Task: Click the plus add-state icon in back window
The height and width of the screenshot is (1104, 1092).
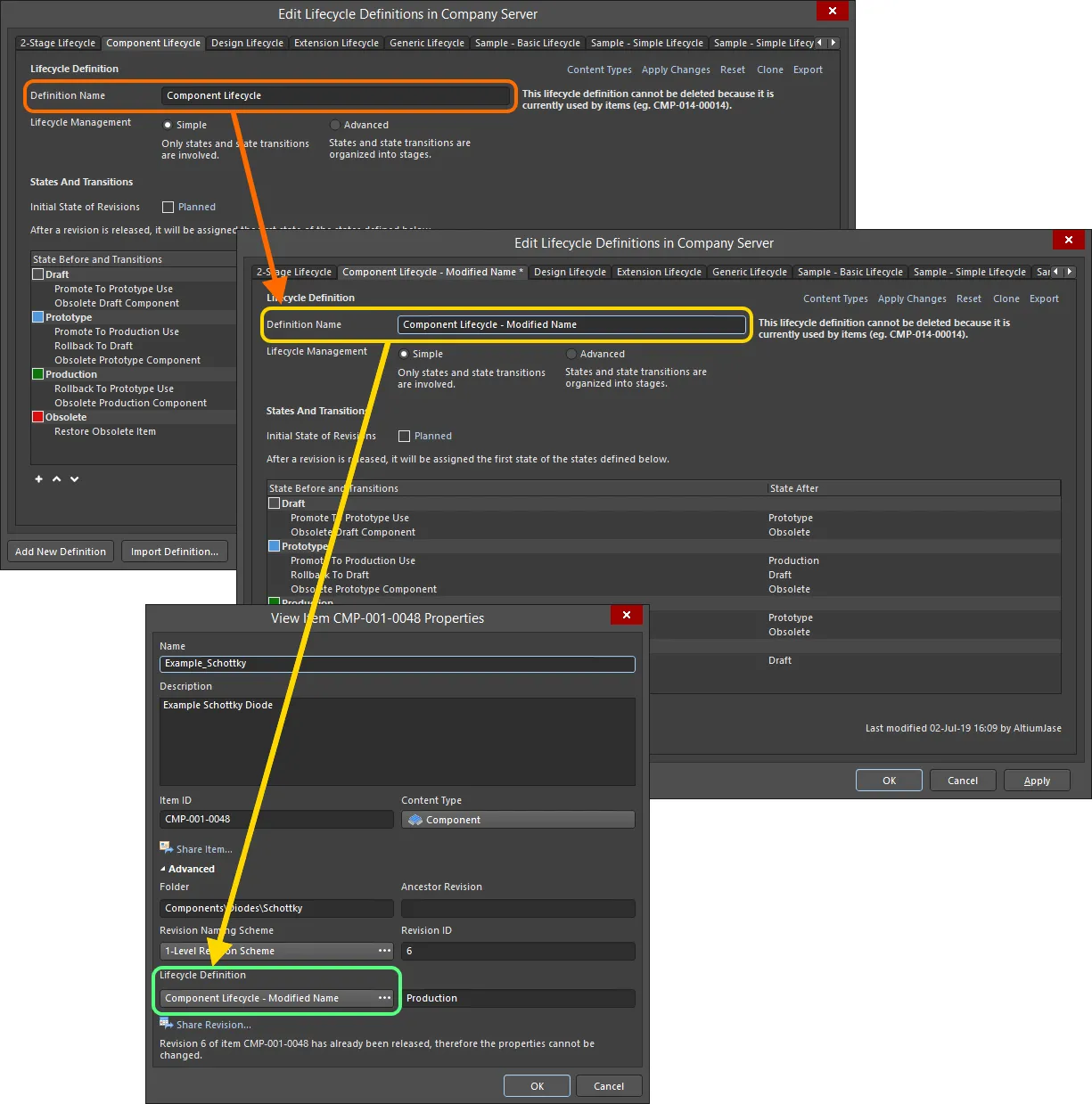Action: click(38, 479)
